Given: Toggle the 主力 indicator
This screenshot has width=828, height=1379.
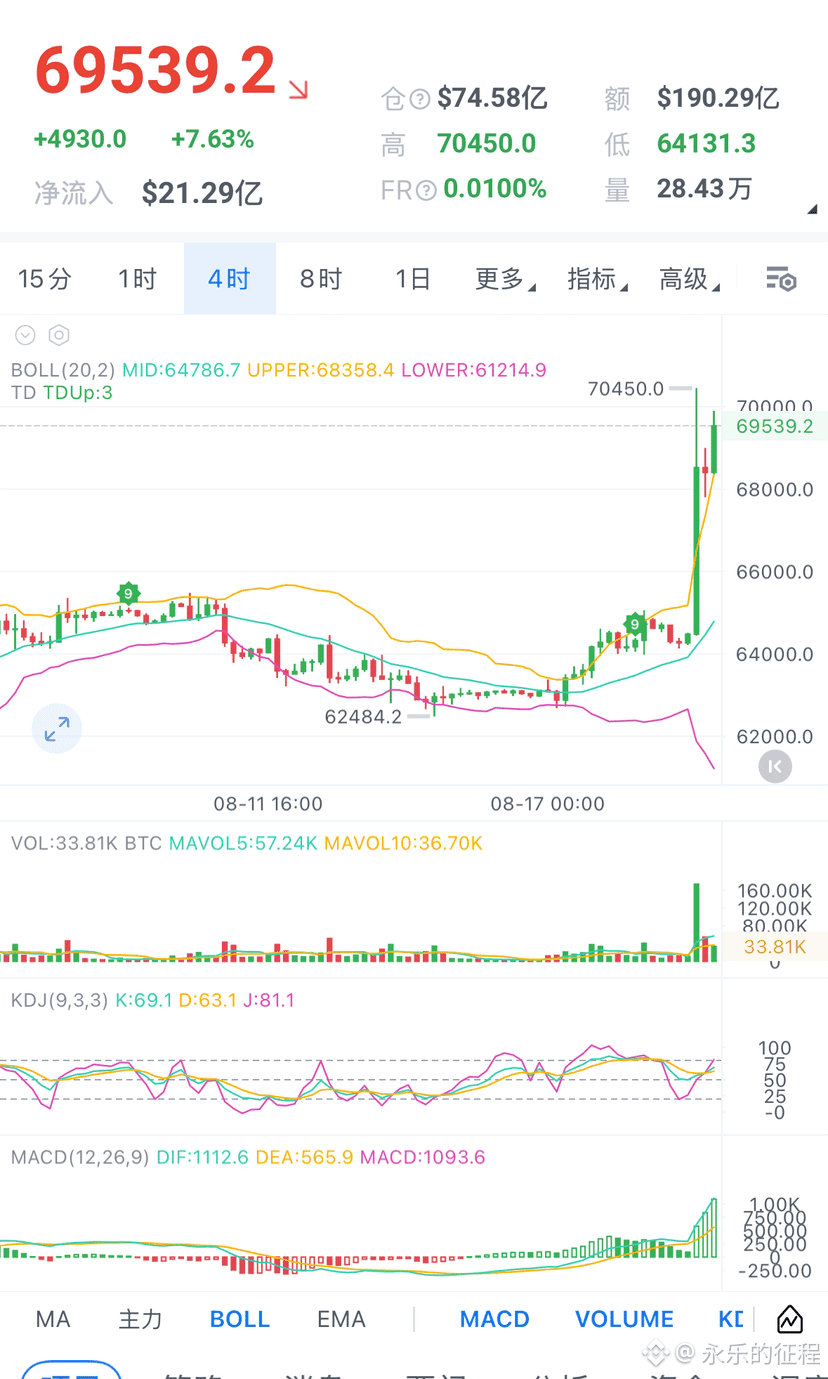Looking at the screenshot, I should tap(140, 1319).
